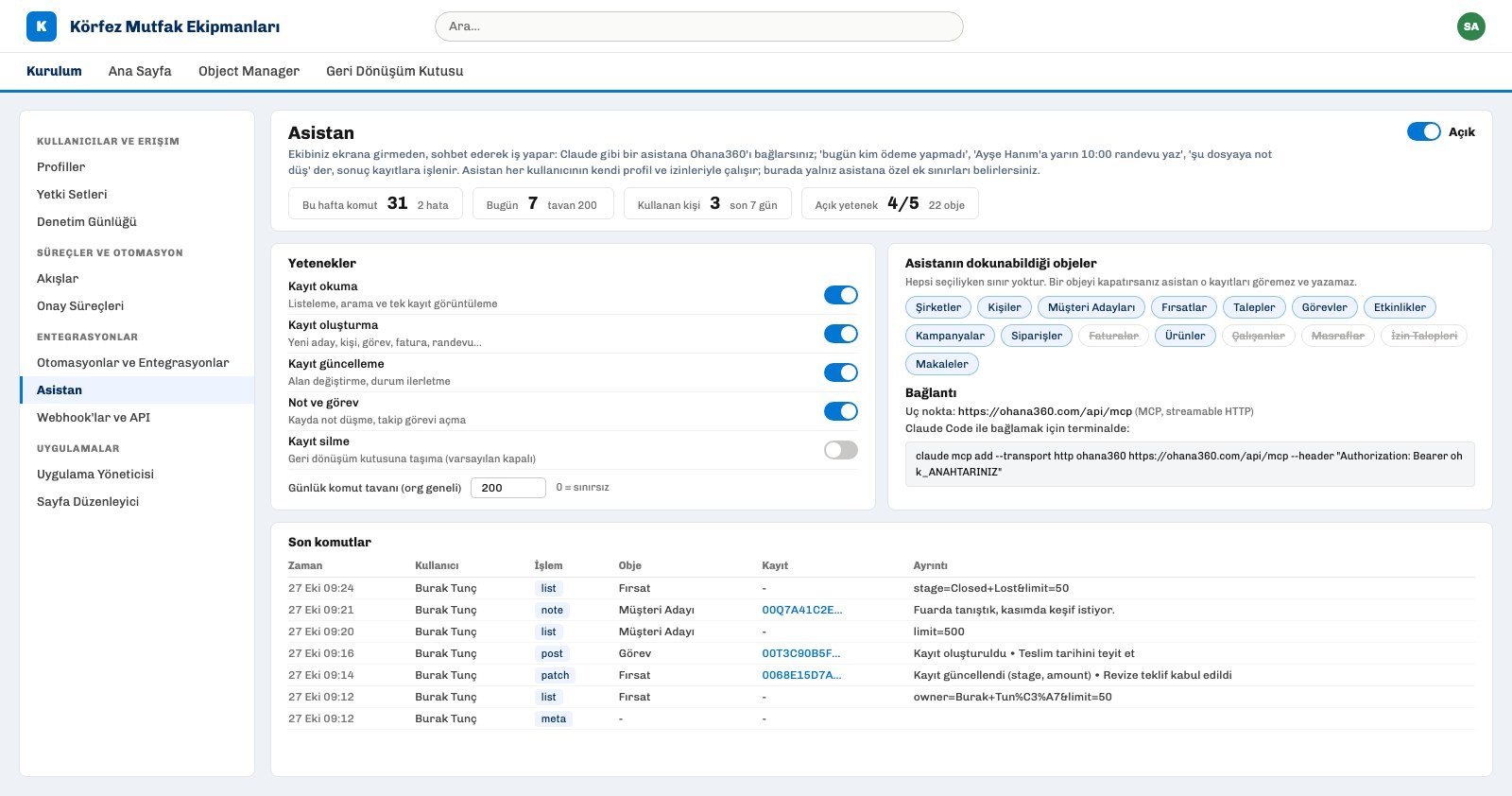Turn off the Asistan Açık switch
The height and width of the screenshot is (796, 1512).
click(x=1423, y=131)
